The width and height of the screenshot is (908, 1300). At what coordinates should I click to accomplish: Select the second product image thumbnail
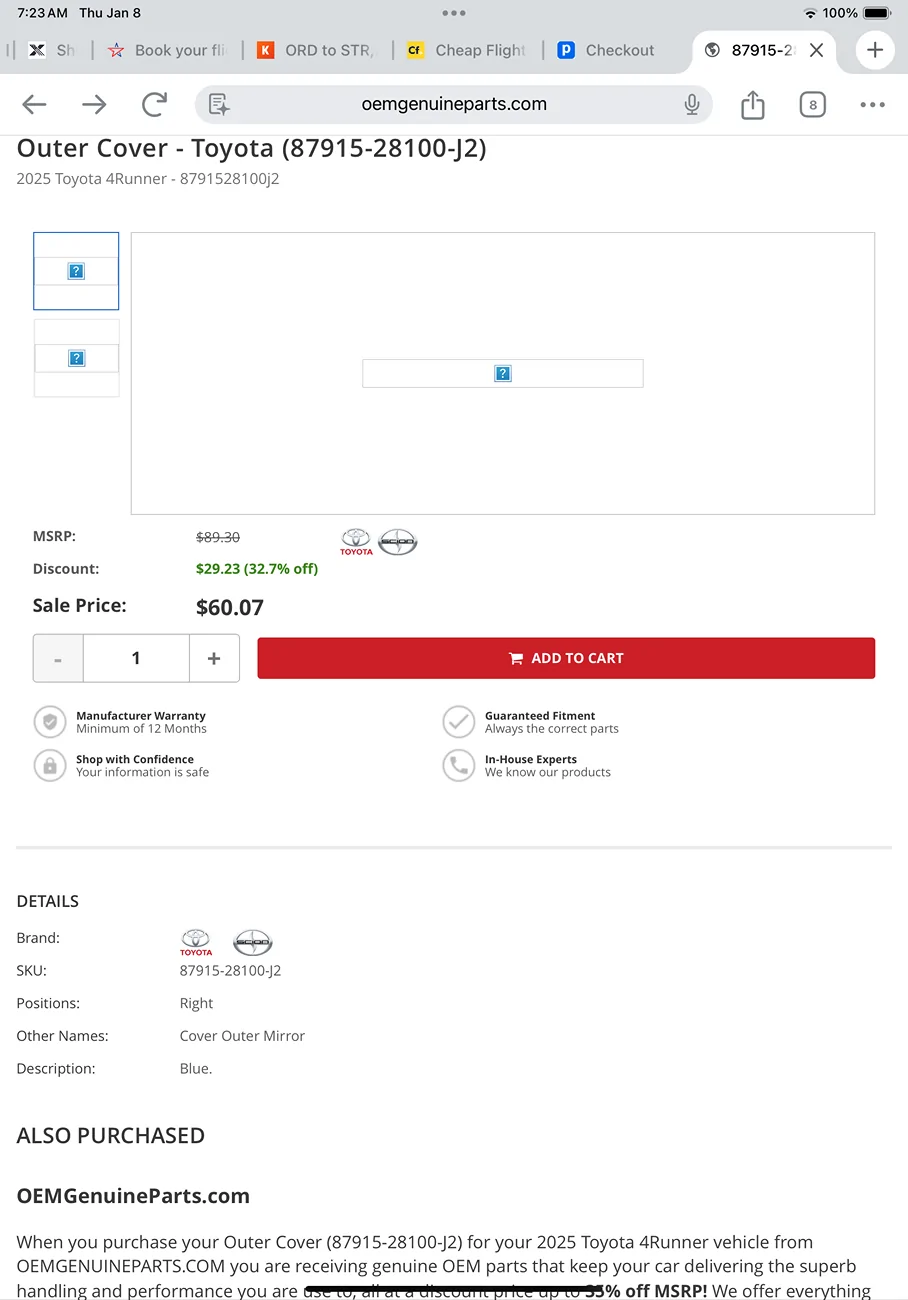click(x=76, y=358)
